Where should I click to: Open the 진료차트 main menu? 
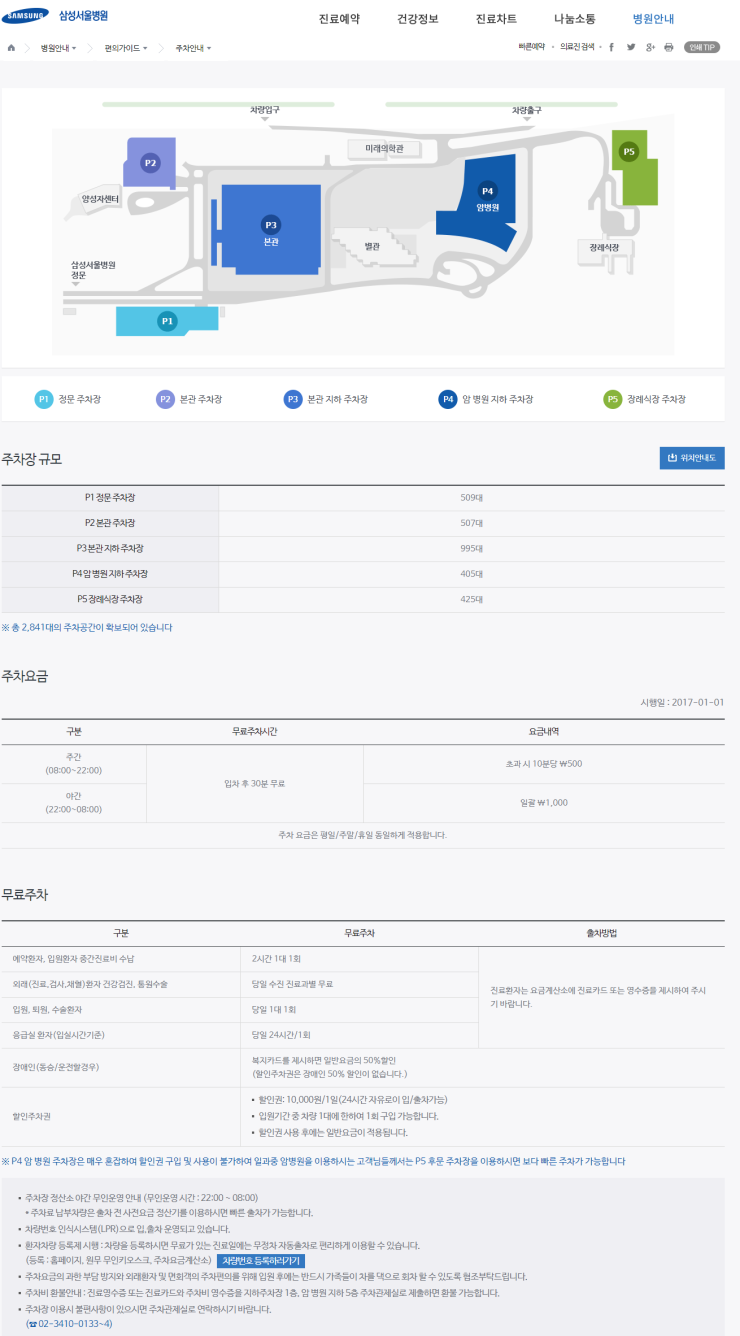point(496,19)
